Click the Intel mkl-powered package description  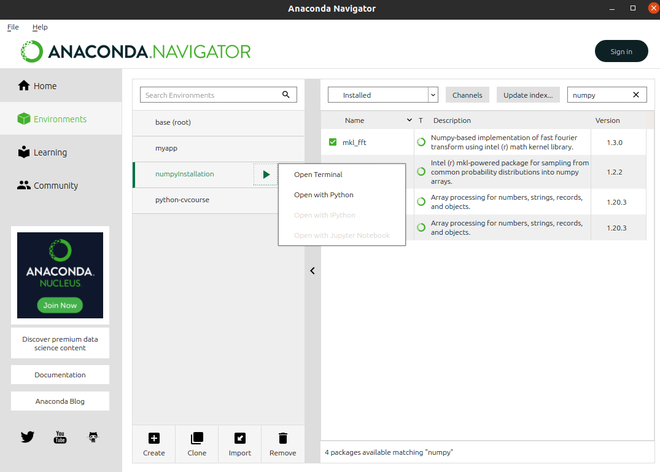[509, 172]
